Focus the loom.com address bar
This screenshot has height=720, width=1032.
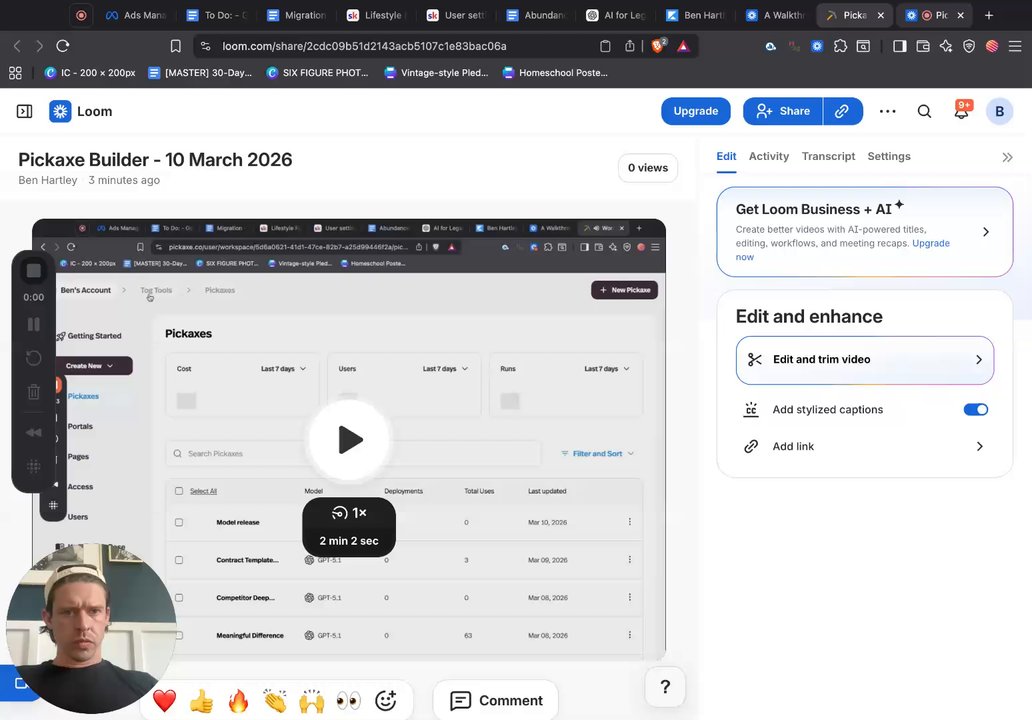pyautogui.click(x=364, y=46)
